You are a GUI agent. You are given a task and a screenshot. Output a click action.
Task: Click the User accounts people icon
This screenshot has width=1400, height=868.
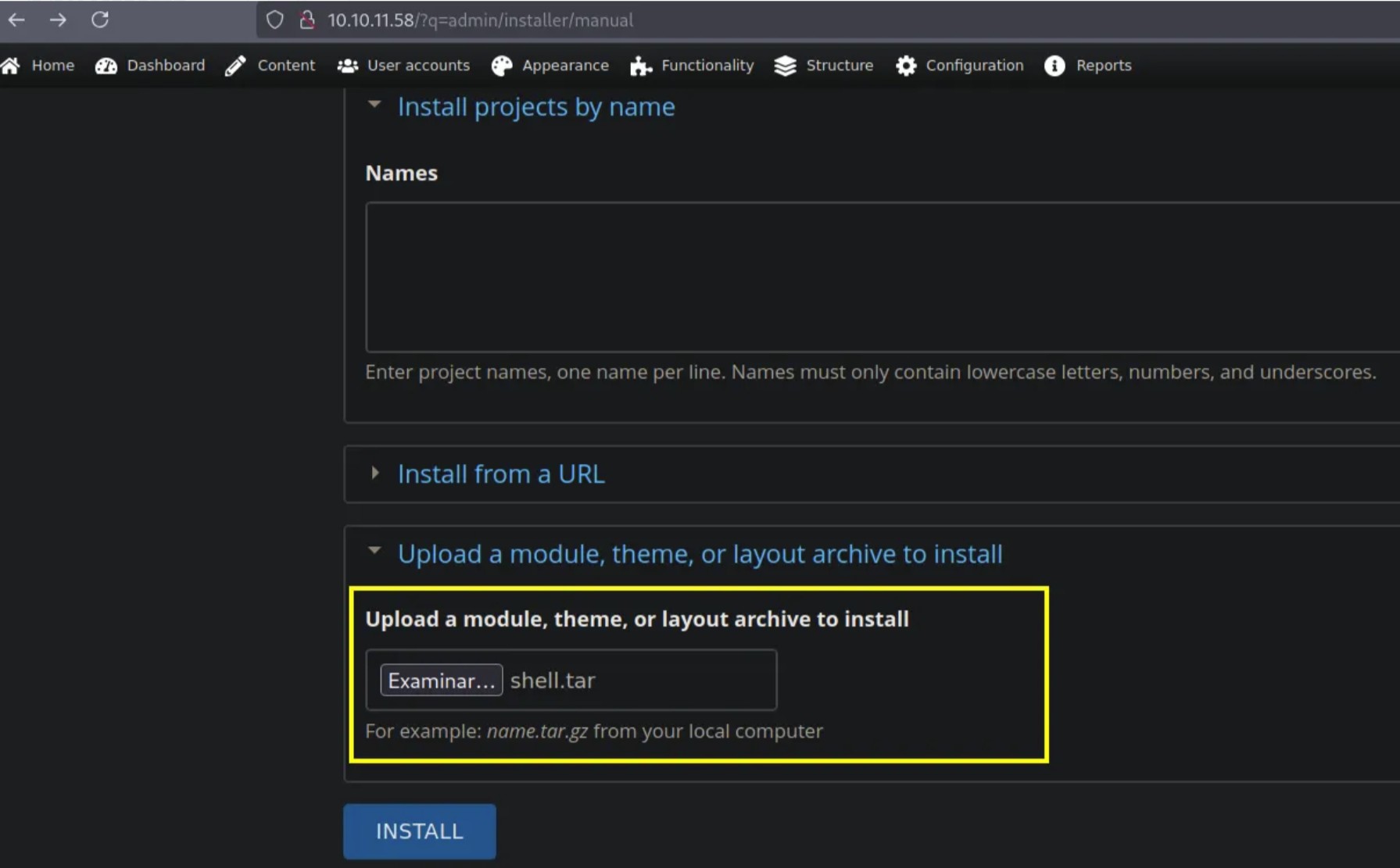click(347, 66)
